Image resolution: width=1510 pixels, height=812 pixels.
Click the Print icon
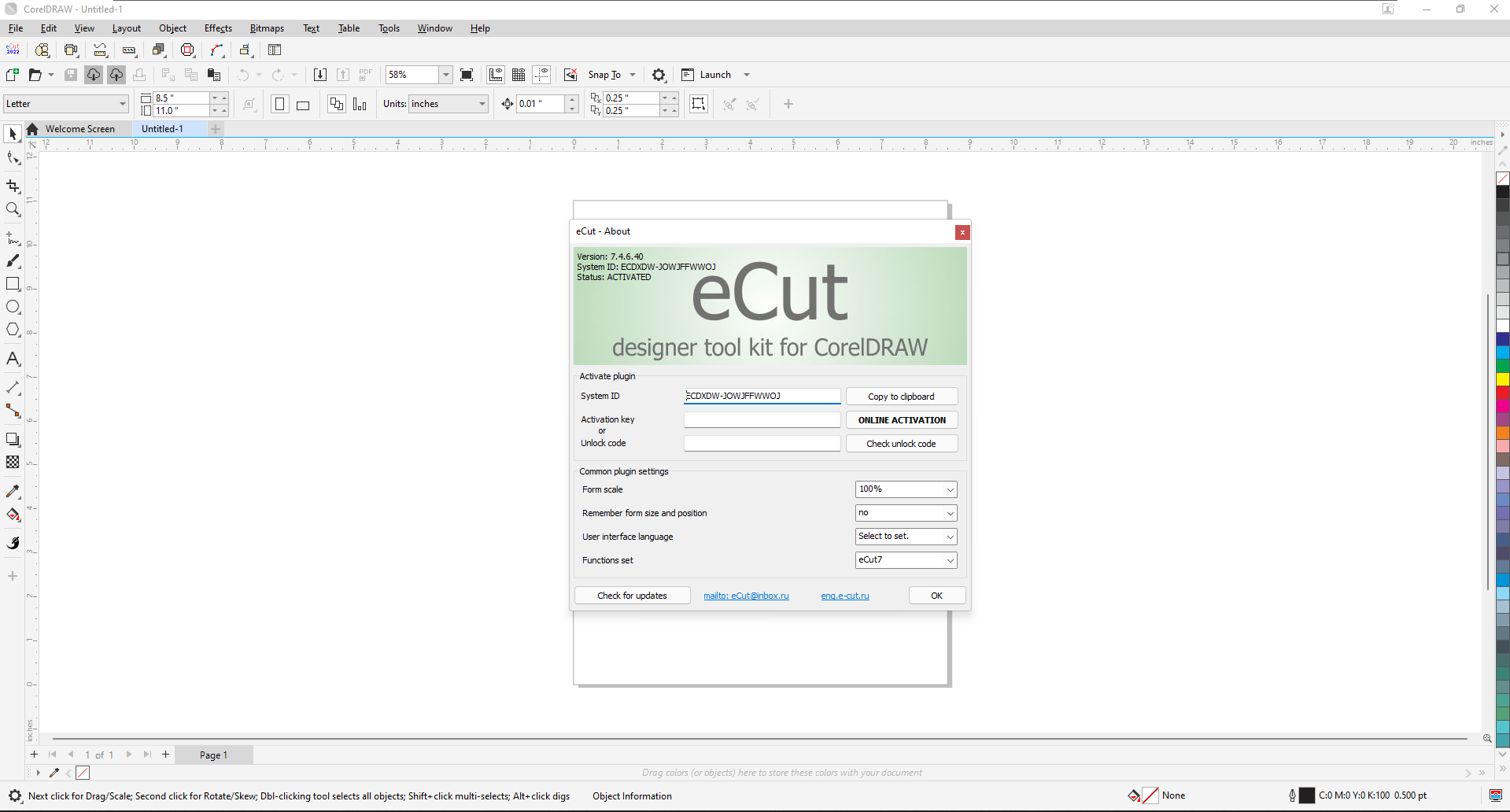pos(139,75)
